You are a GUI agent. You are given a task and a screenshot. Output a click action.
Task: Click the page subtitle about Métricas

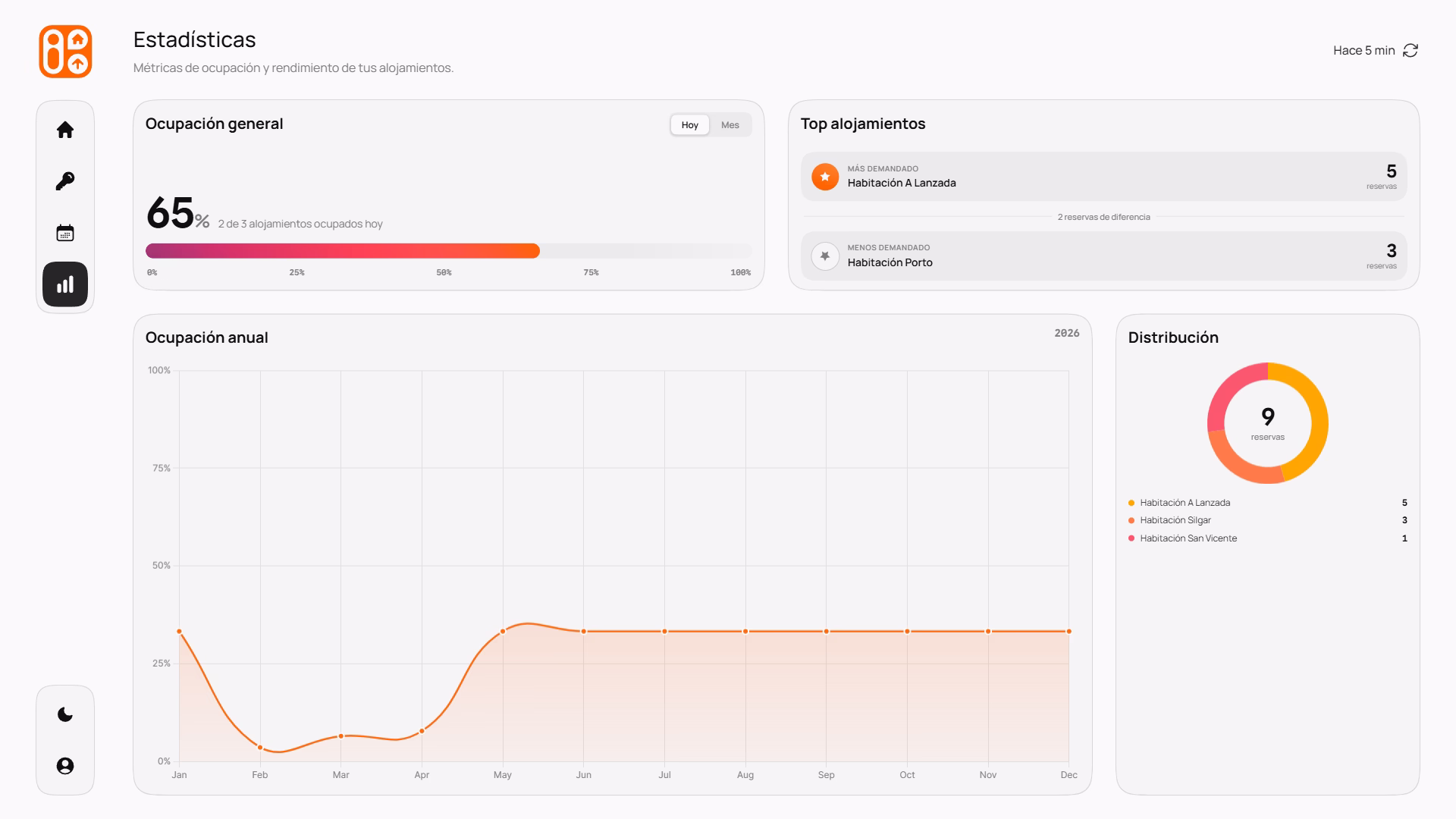(293, 67)
